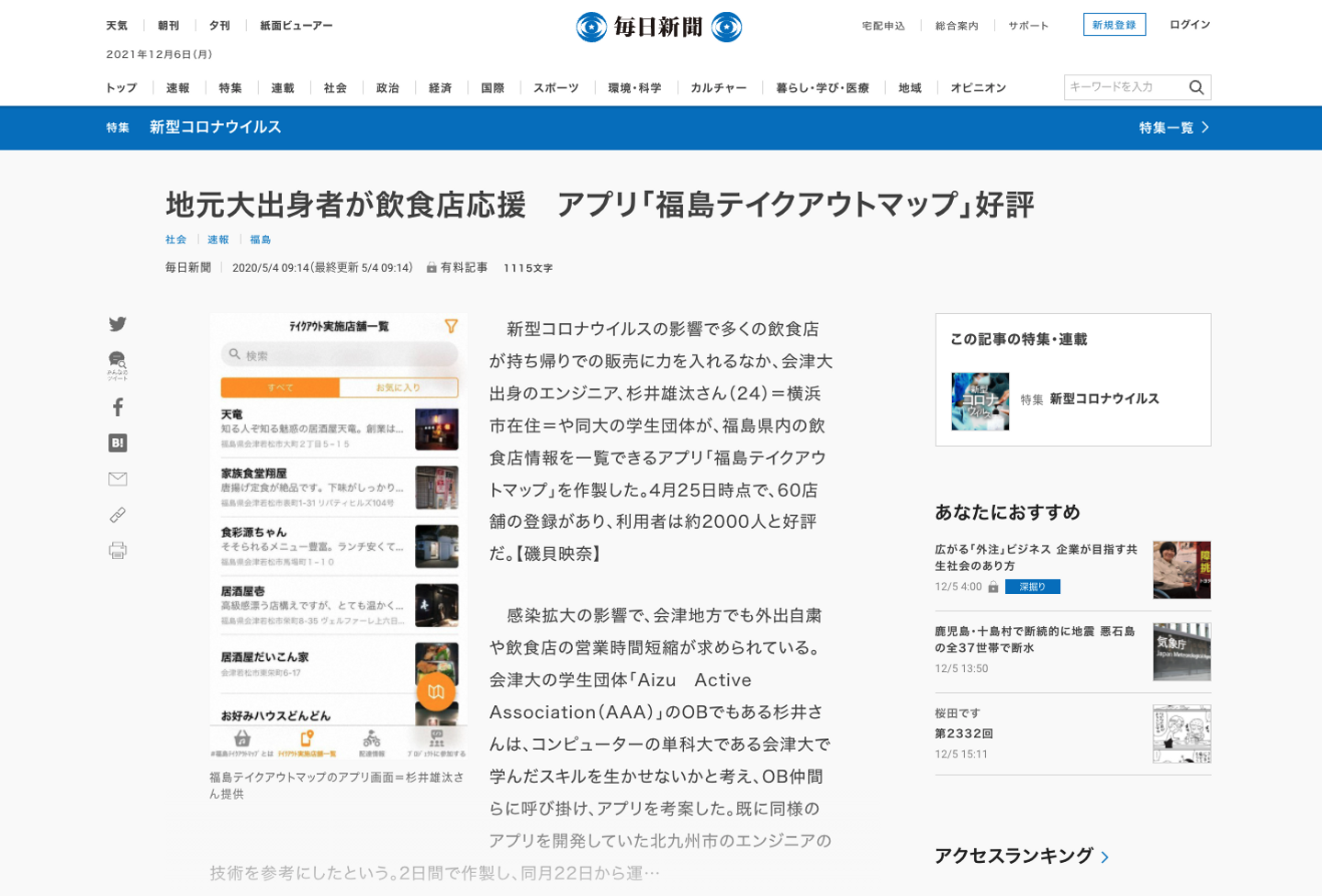Send article by email icon
Image resolution: width=1322 pixels, height=896 pixels.
(x=118, y=478)
